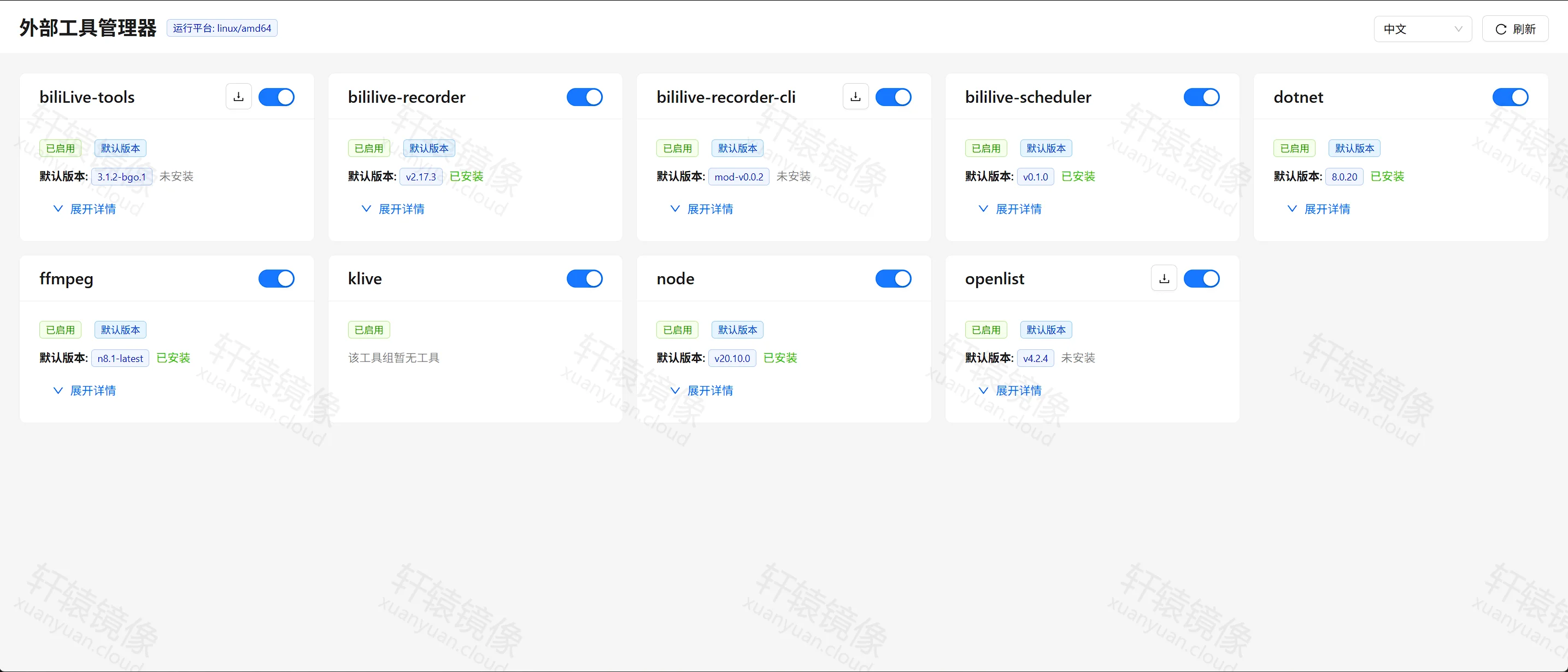Click version tag v20.10.0
The image size is (1568, 672).
tap(732, 358)
